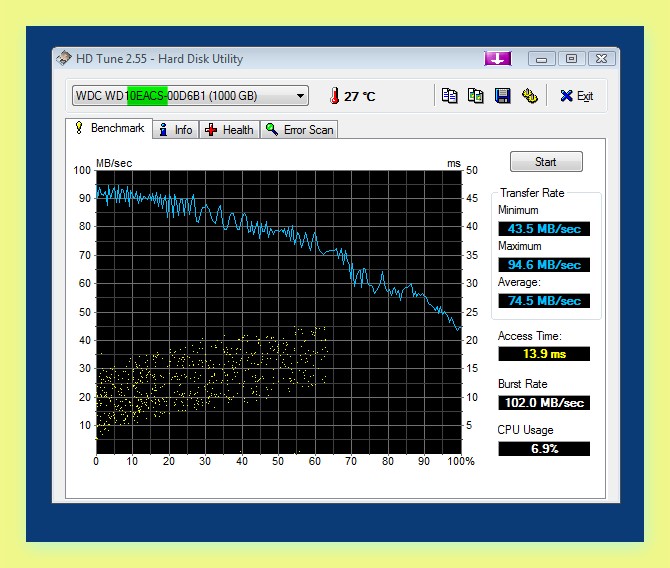Start the benchmark test
Image resolution: width=670 pixels, height=568 pixels.
click(546, 162)
